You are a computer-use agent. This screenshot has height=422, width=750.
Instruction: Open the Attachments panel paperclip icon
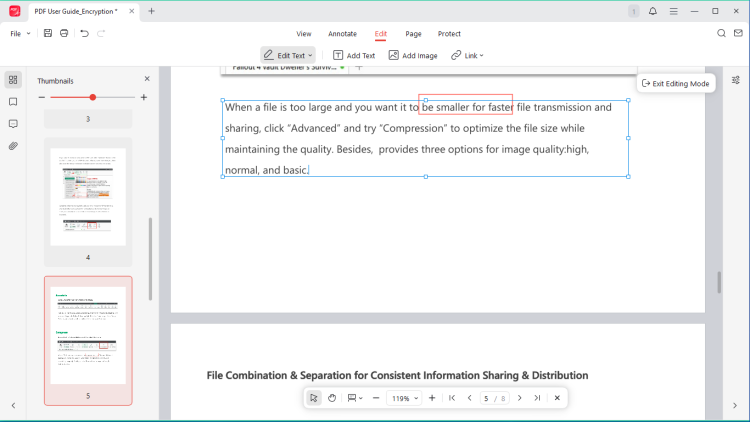click(x=13, y=146)
